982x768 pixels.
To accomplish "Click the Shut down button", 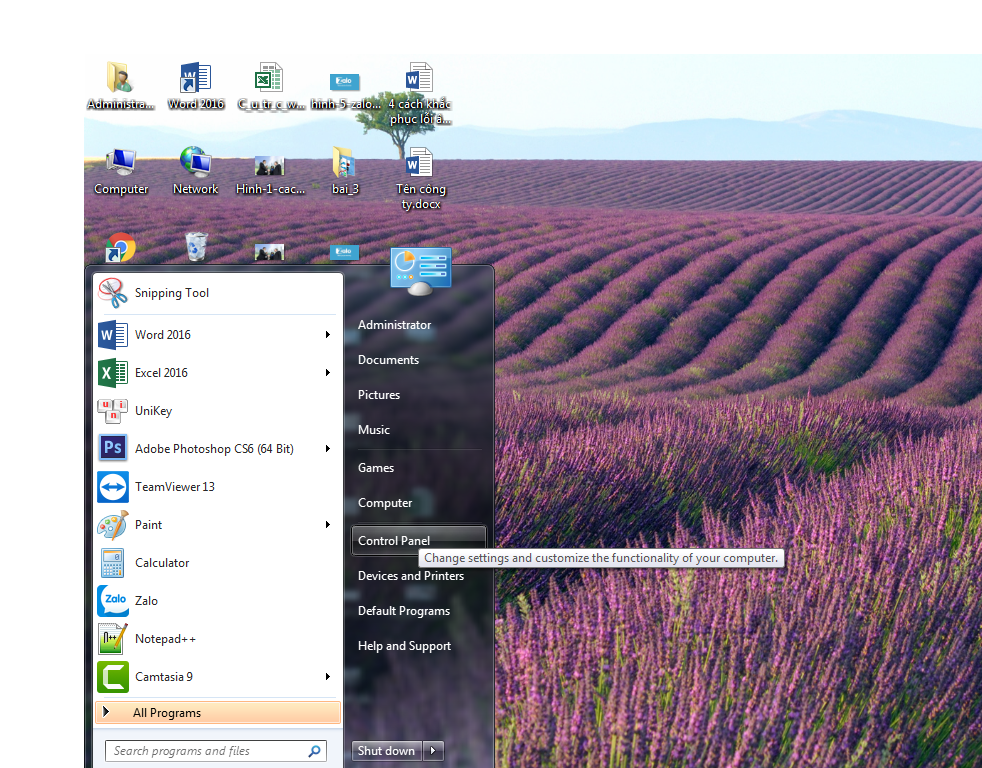I will [x=386, y=750].
